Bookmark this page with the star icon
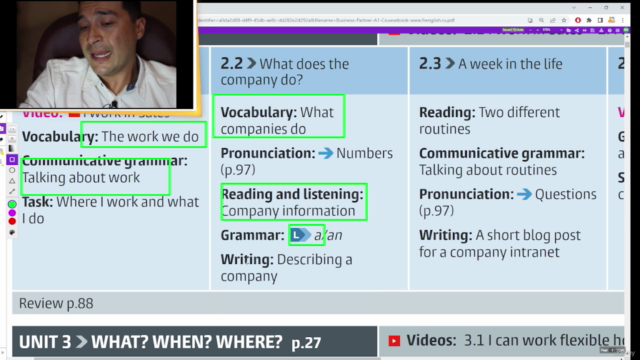This screenshot has height=360, width=640. point(564,20)
